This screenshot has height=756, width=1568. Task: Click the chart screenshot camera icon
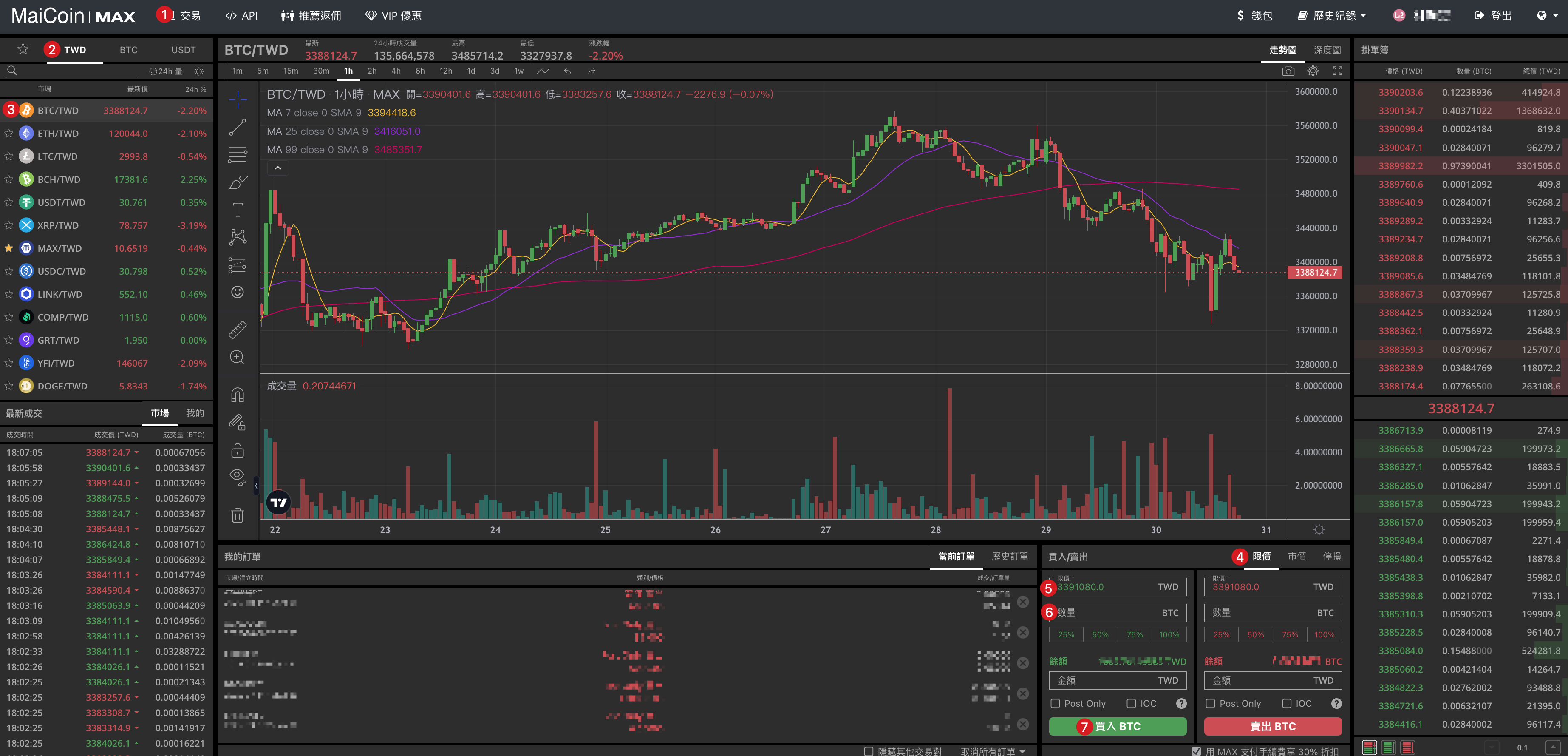[x=1288, y=71]
